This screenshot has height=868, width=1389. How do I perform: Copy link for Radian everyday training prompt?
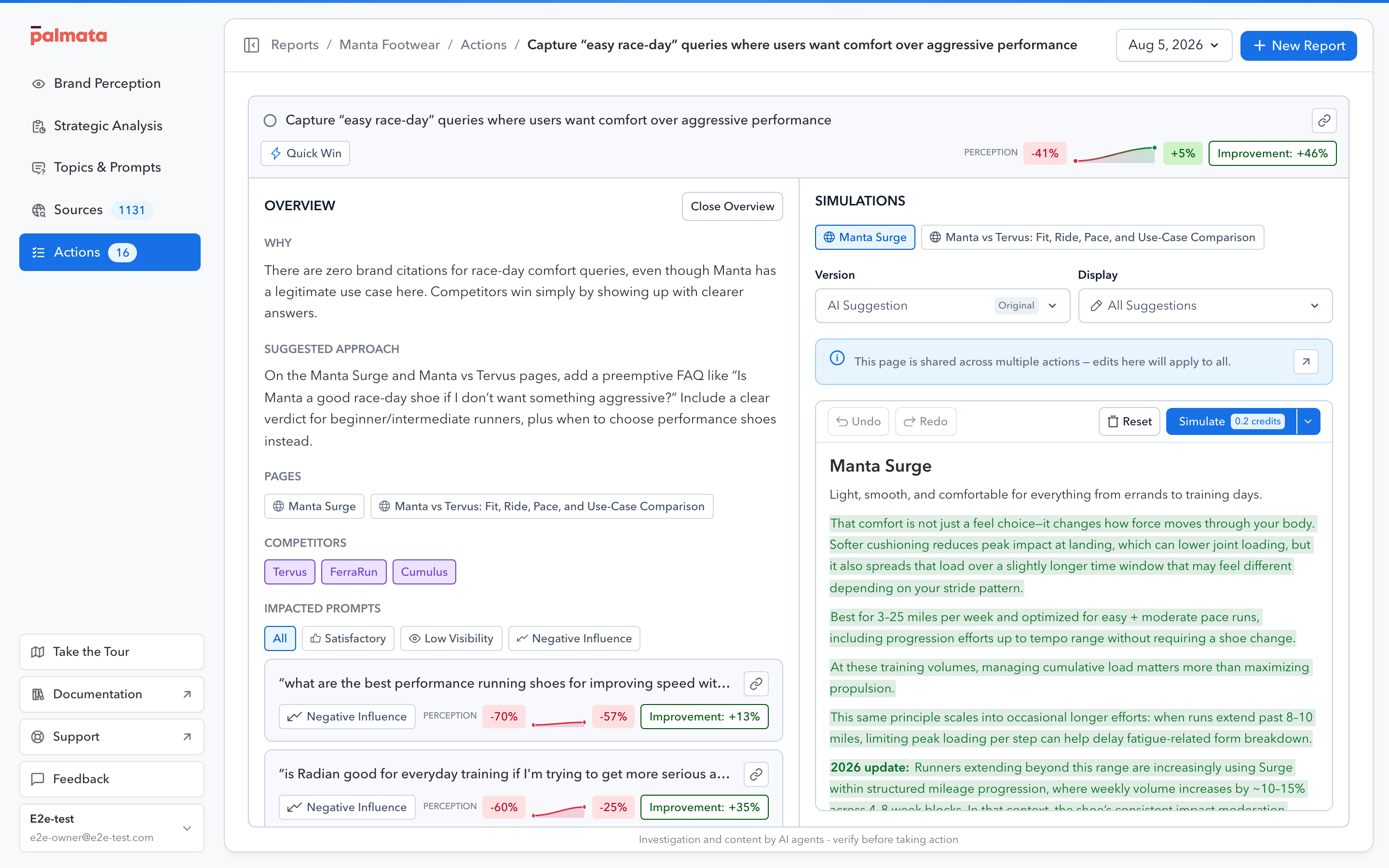click(x=756, y=774)
